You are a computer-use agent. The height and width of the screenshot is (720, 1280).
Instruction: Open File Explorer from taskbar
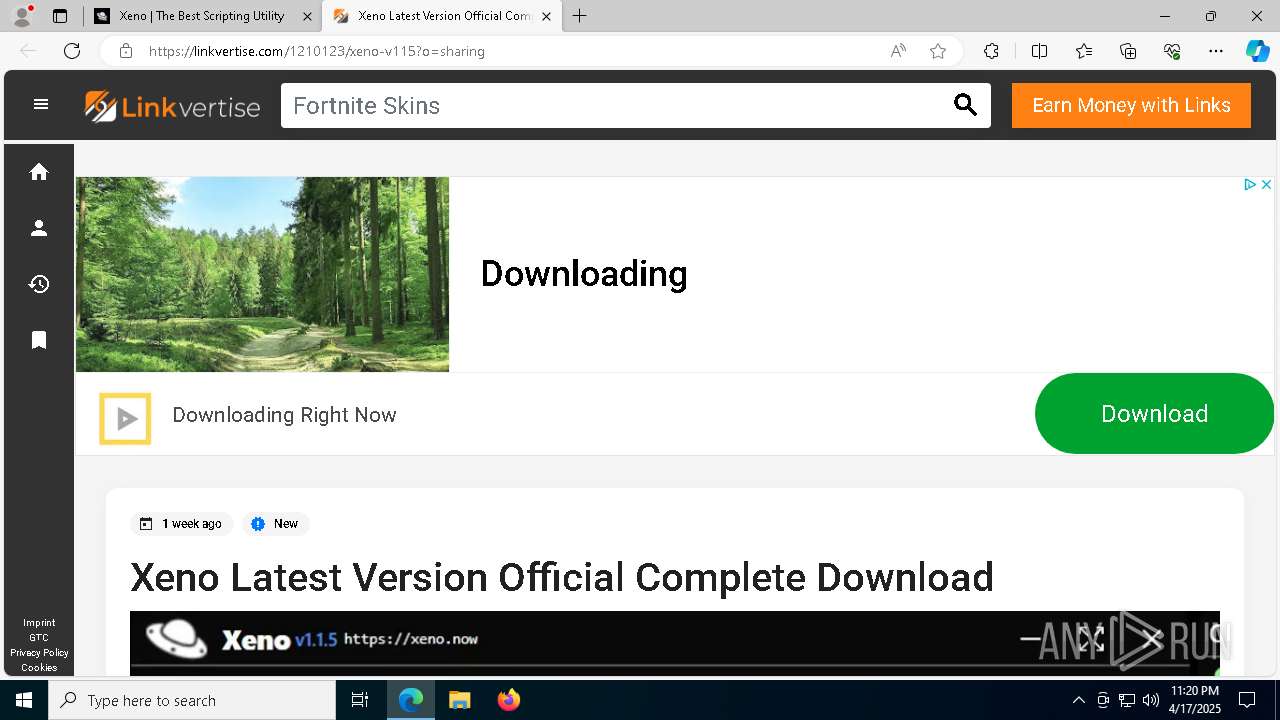(x=459, y=700)
